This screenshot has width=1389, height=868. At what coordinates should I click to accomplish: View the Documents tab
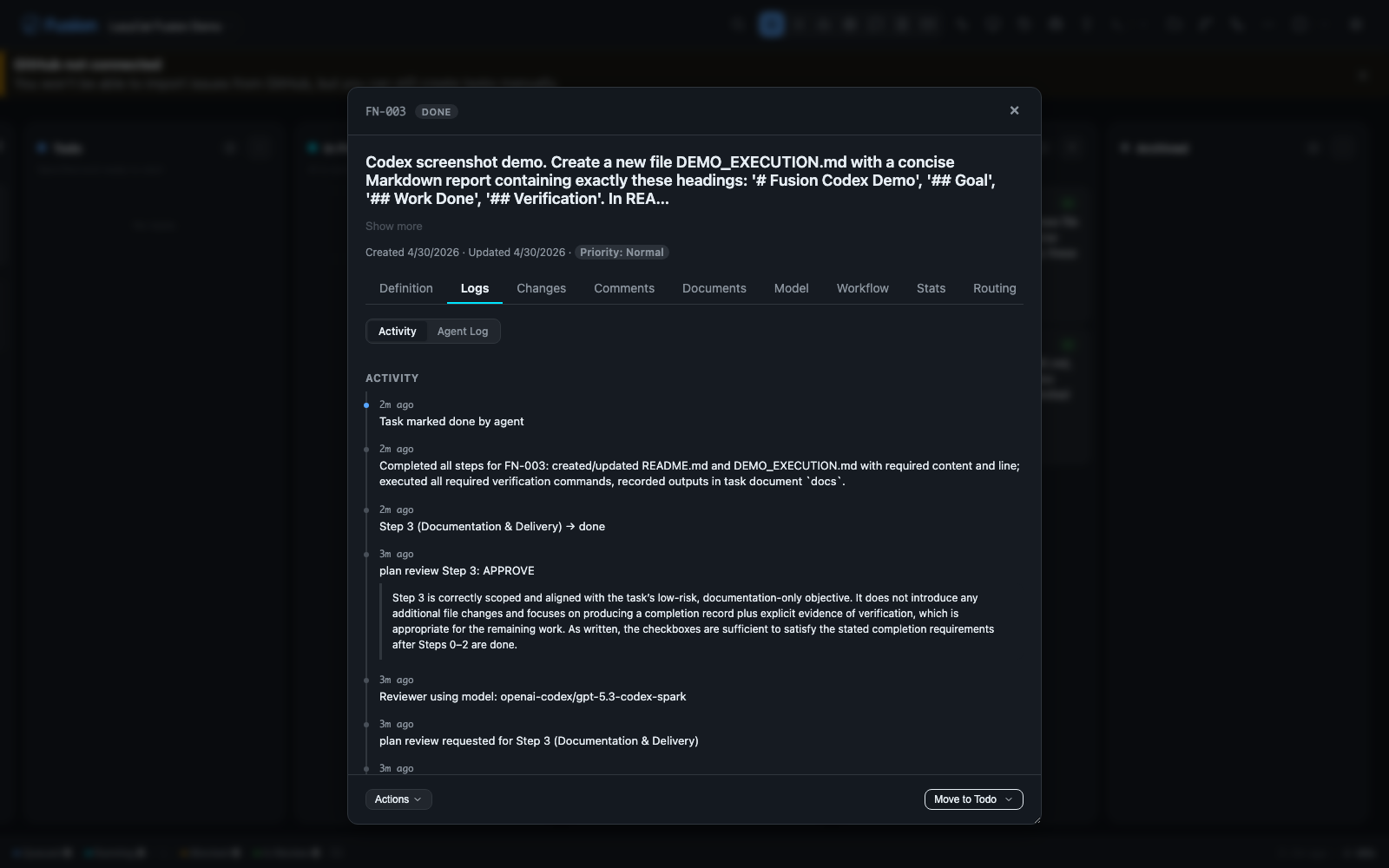point(714,288)
